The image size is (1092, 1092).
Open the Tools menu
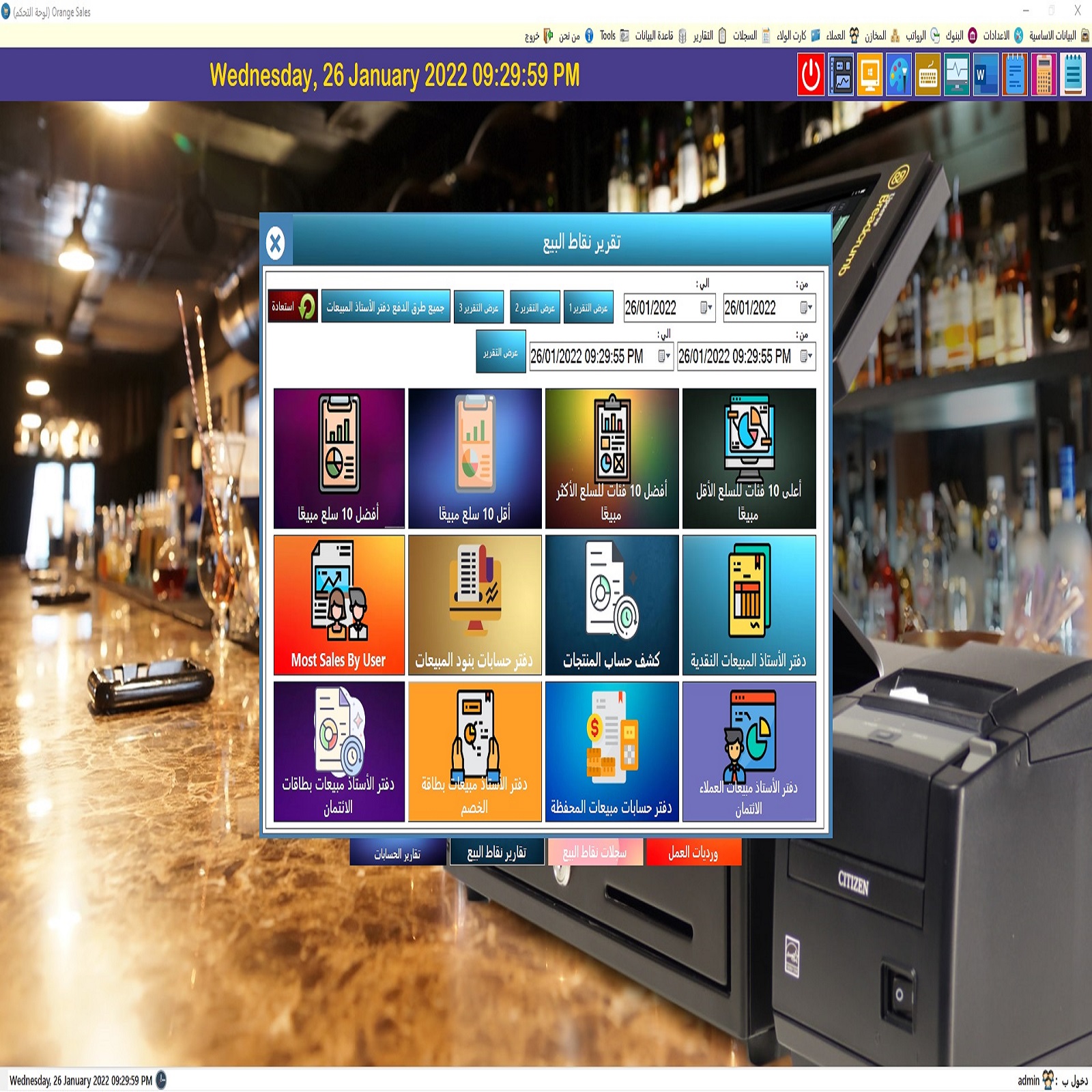coord(607,35)
